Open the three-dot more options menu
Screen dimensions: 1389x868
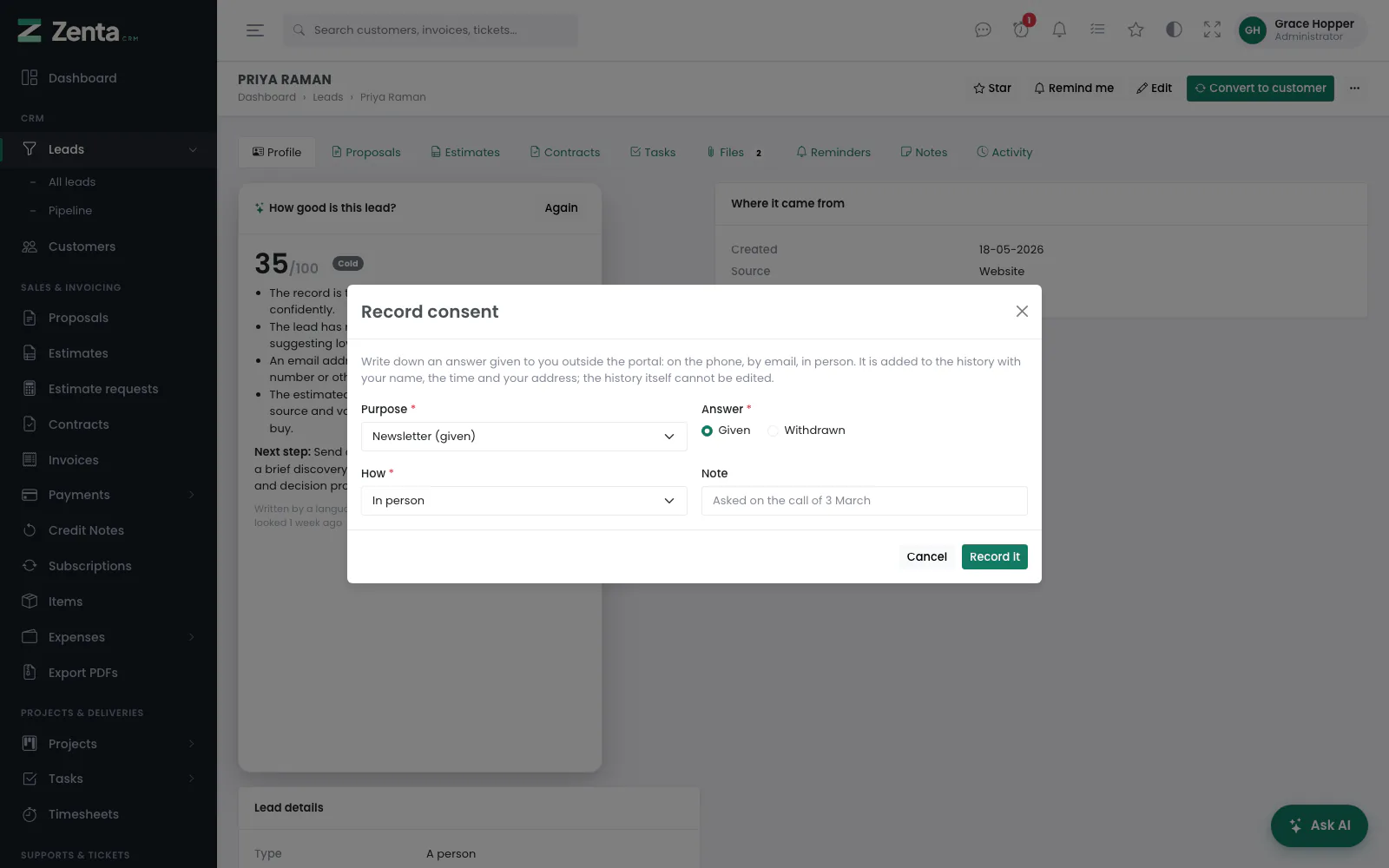pos(1354,88)
